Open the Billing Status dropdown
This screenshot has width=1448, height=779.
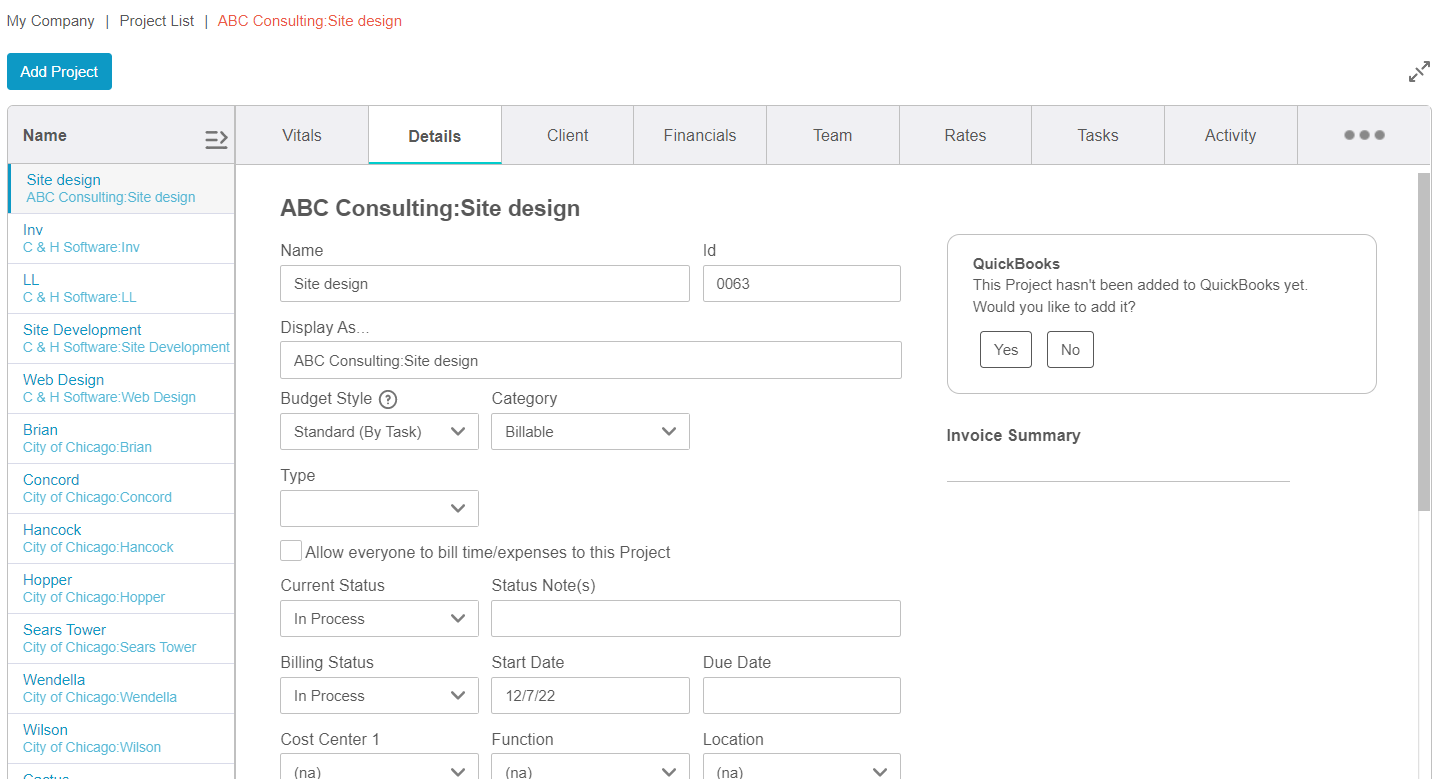coord(379,695)
